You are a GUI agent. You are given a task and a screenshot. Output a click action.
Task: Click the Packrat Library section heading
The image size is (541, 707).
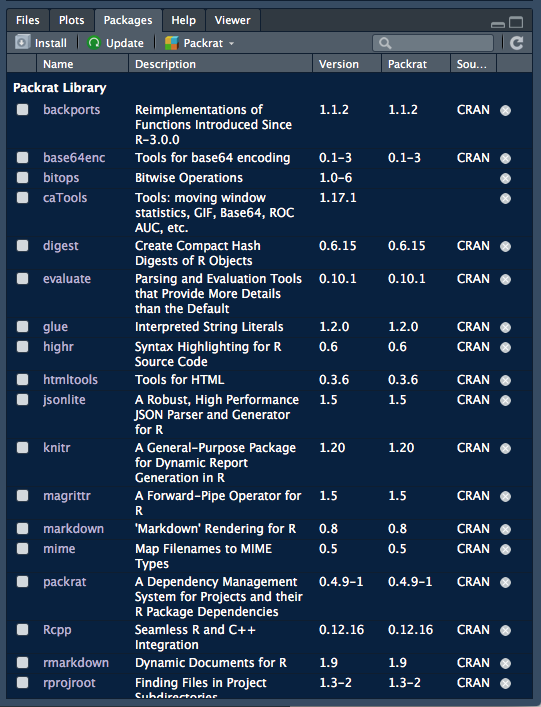(60, 87)
